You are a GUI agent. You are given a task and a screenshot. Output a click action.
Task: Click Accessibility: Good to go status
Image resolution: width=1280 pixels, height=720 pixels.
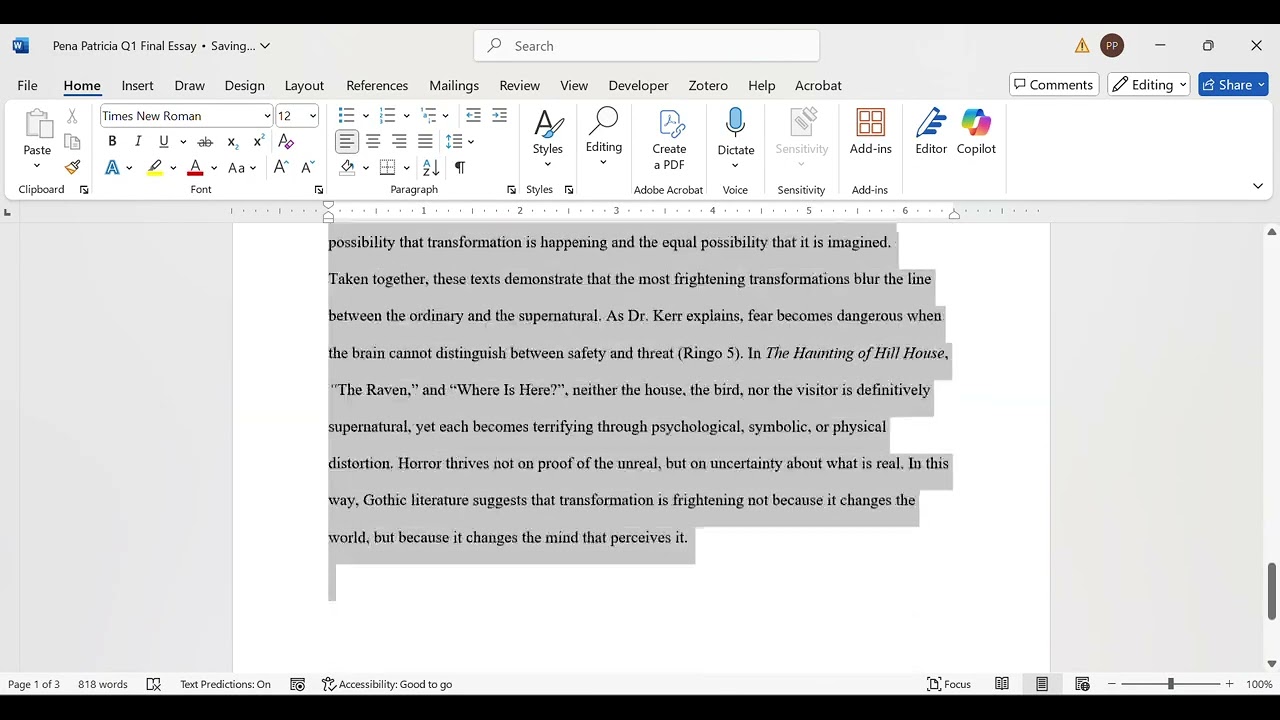(387, 684)
